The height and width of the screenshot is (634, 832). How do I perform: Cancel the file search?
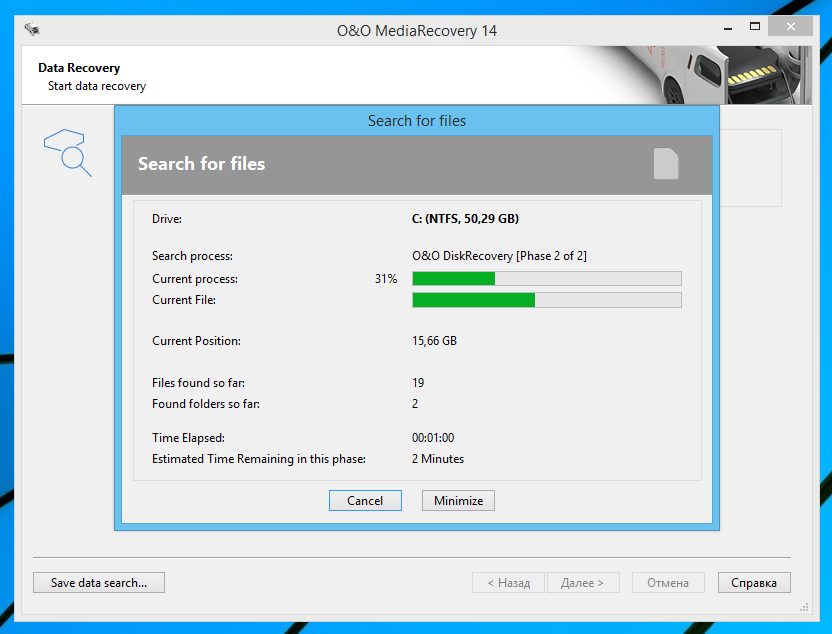click(x=365, y=500)
